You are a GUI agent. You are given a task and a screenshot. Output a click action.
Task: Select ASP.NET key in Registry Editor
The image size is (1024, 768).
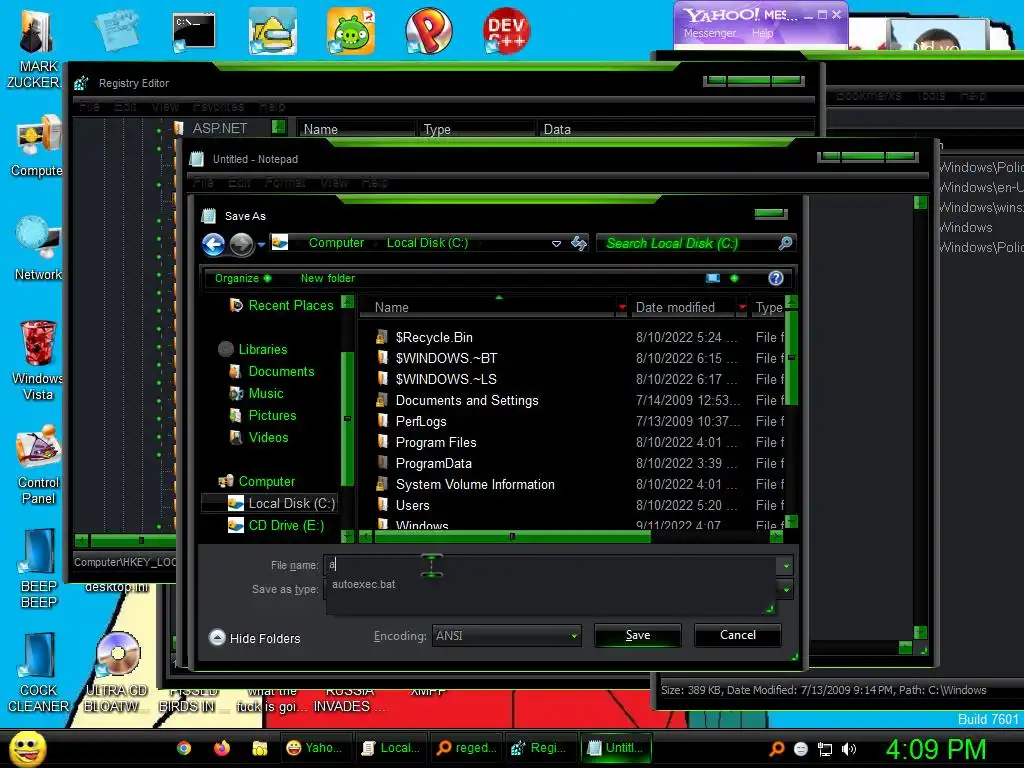pos(219,129)
